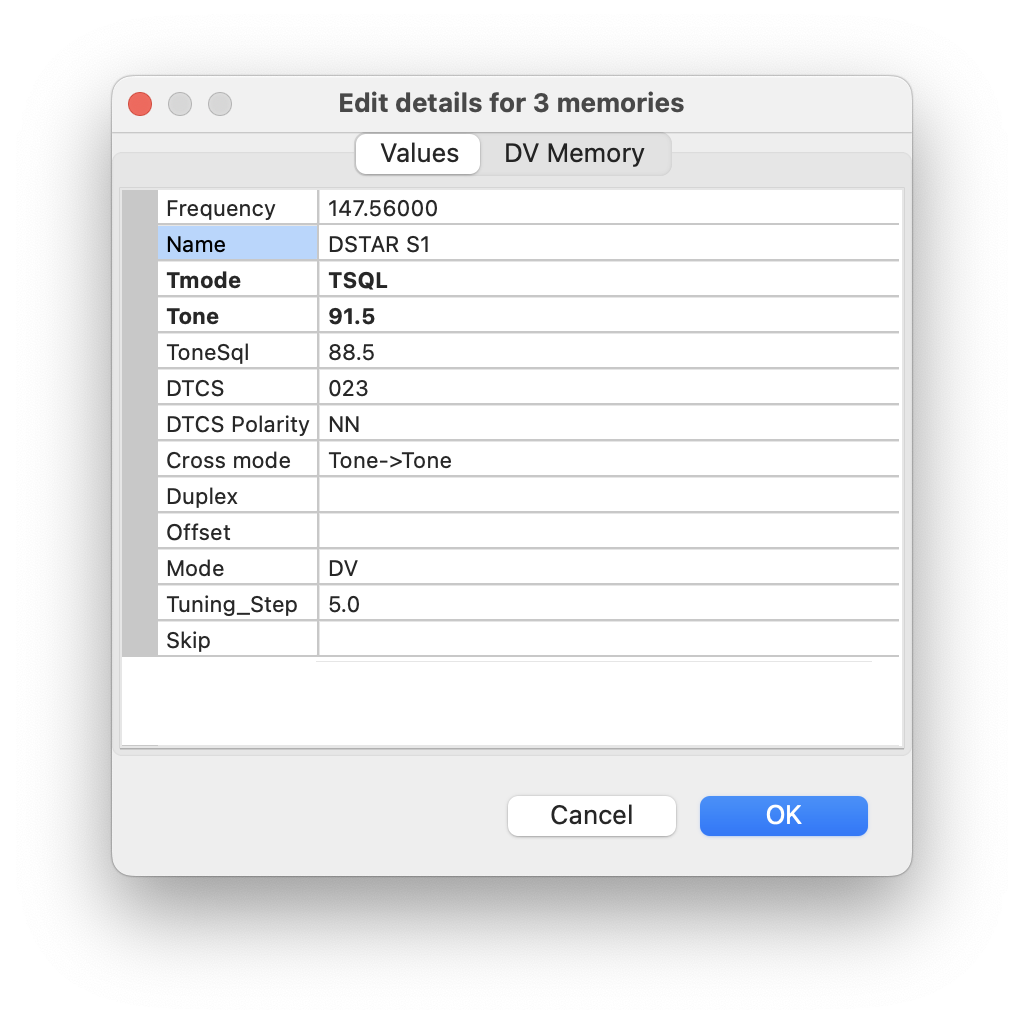Choose the DTCS value 023

coord(609,387)
